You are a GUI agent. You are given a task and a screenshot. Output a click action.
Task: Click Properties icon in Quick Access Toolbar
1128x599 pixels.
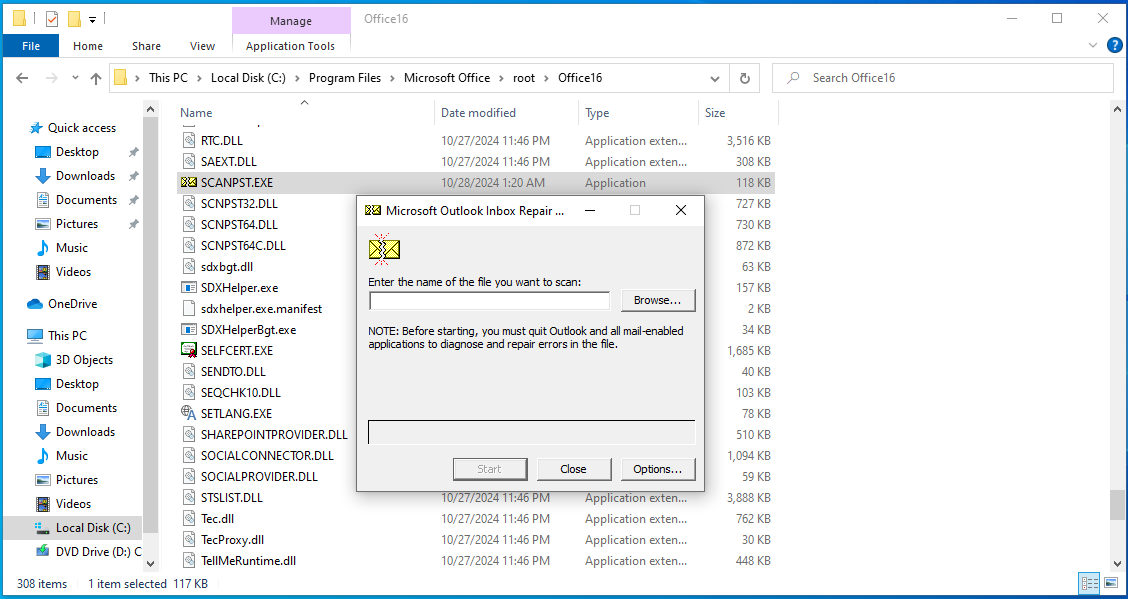coord(52,19)
